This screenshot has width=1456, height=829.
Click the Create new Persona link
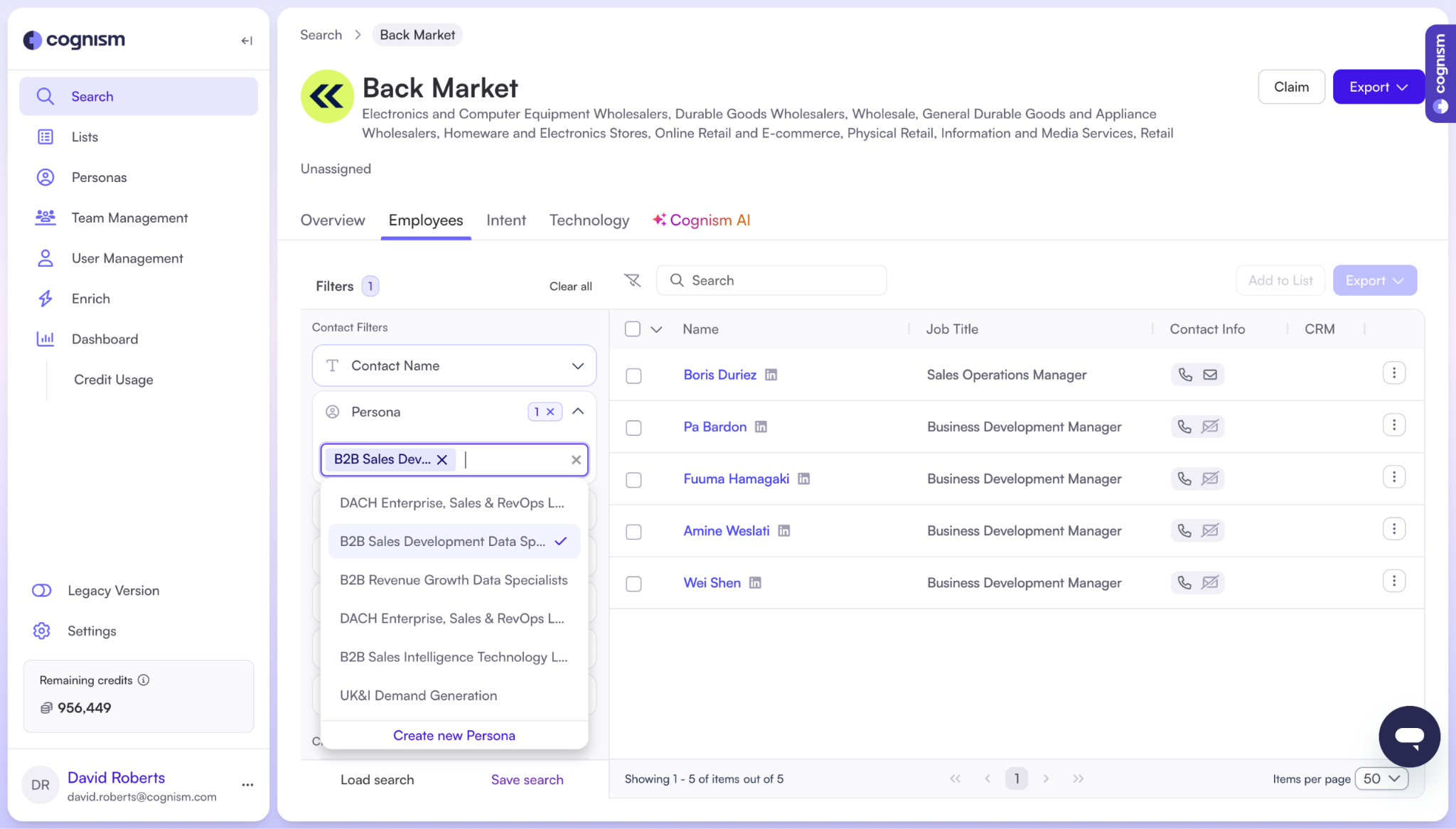pyautogui.click(x=454, y=735)
